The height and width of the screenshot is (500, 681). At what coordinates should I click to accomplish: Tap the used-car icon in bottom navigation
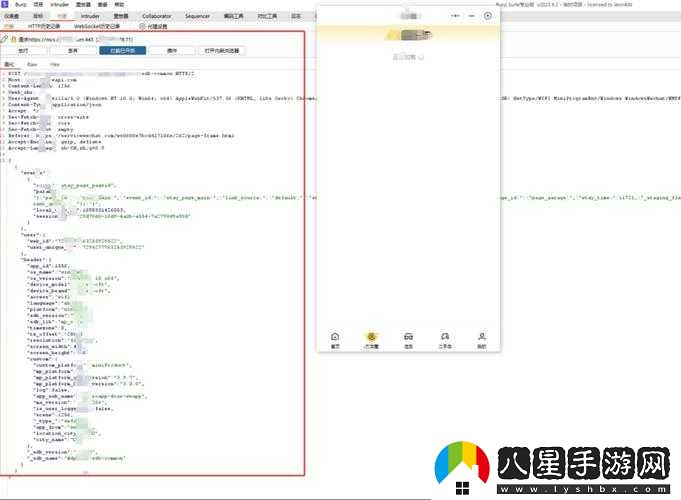point(445,337)
